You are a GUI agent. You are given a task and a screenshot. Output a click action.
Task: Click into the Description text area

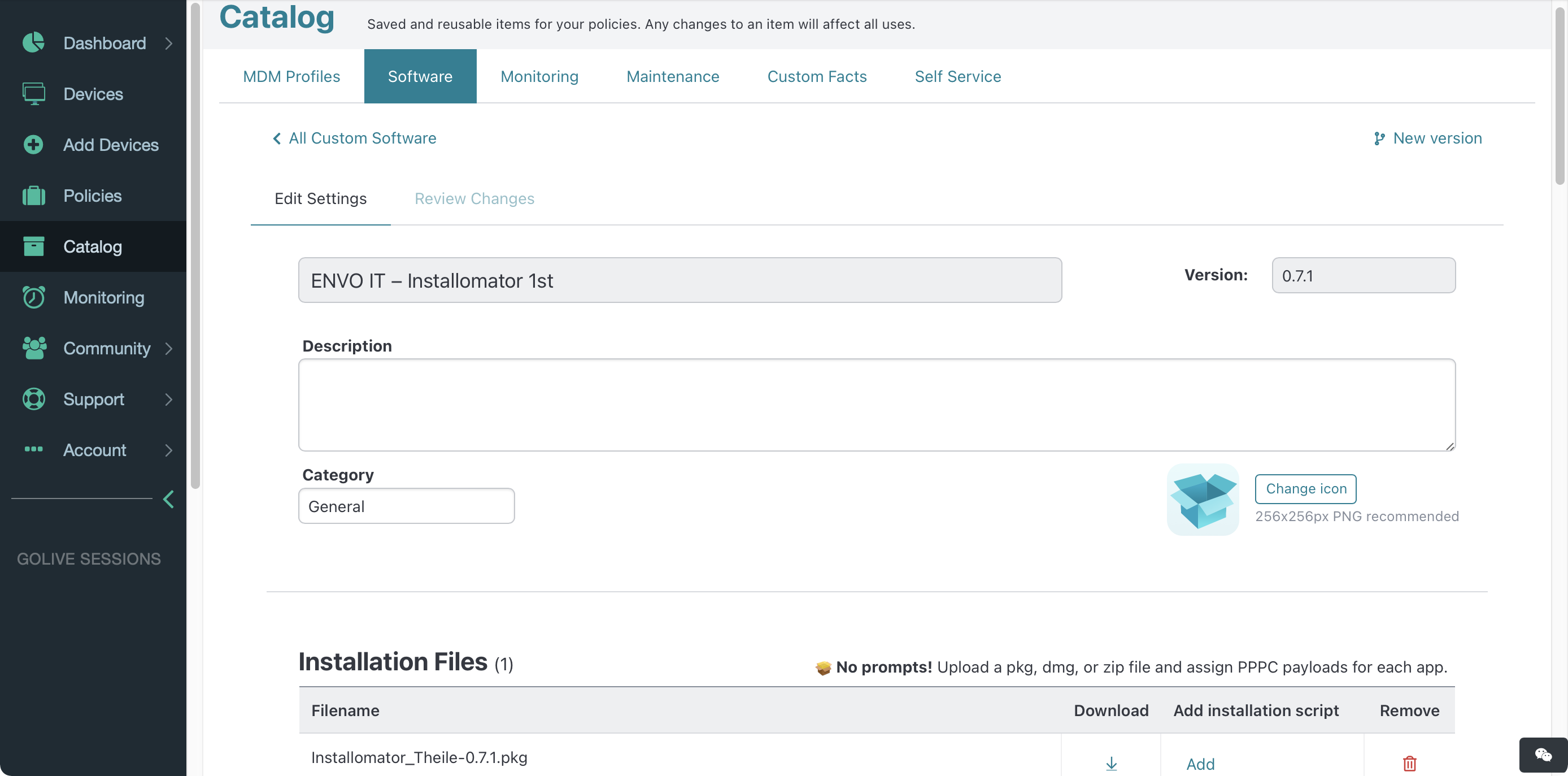tap(877, 405)
